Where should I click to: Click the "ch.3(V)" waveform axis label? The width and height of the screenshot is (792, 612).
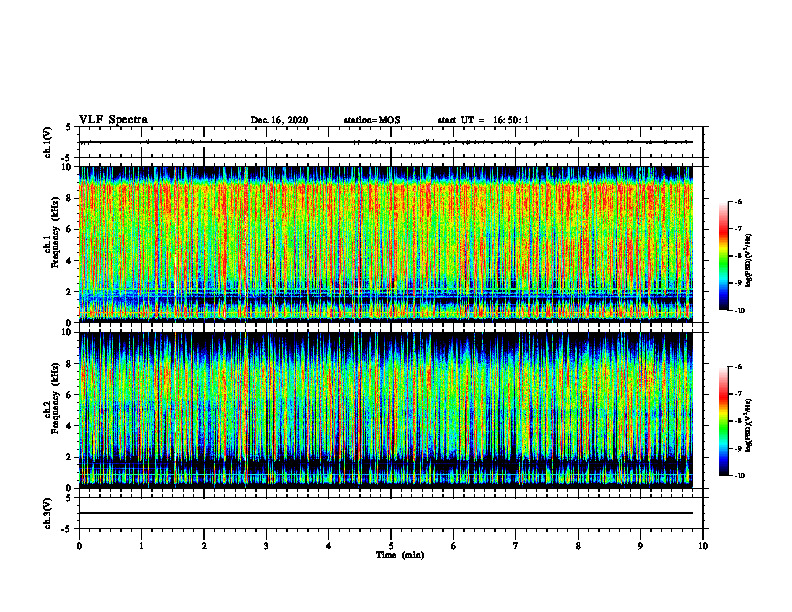(x=47, y=513)
